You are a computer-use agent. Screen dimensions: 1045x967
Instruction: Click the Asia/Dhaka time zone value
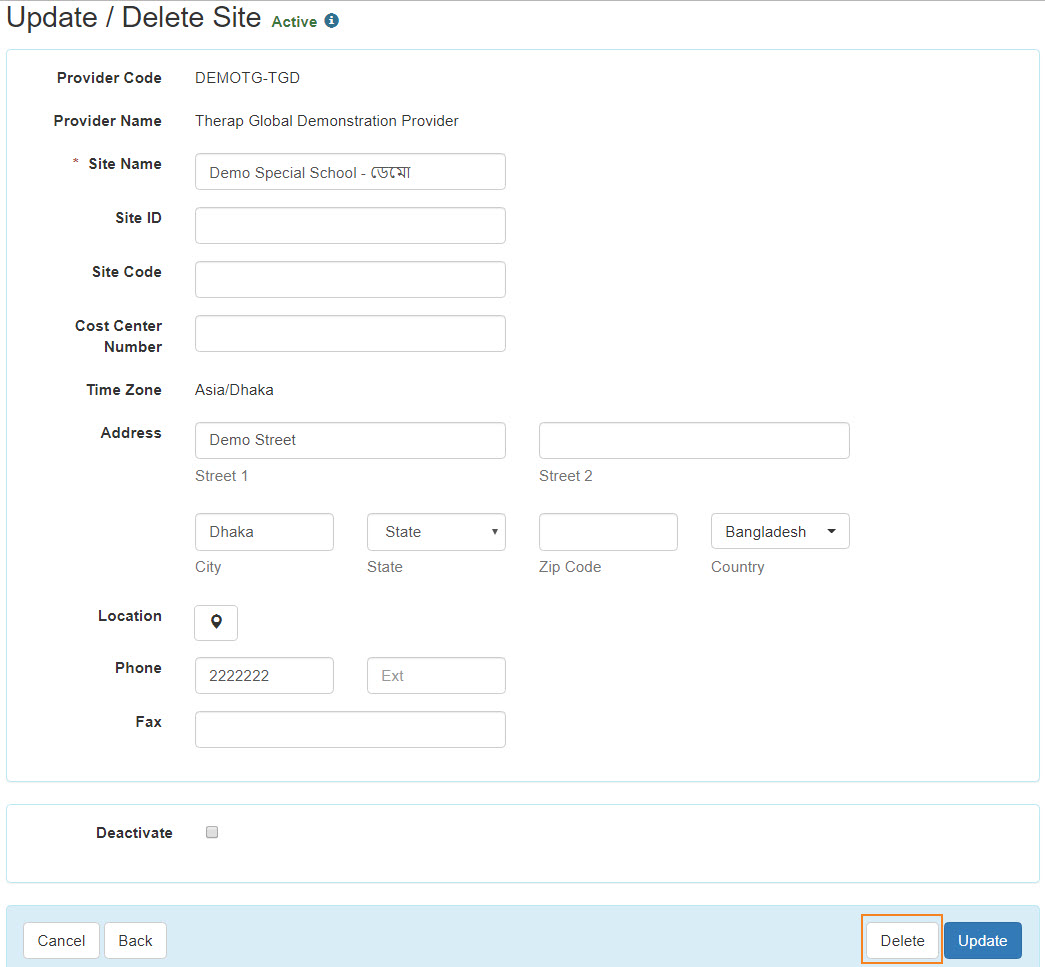pos(234,390)
